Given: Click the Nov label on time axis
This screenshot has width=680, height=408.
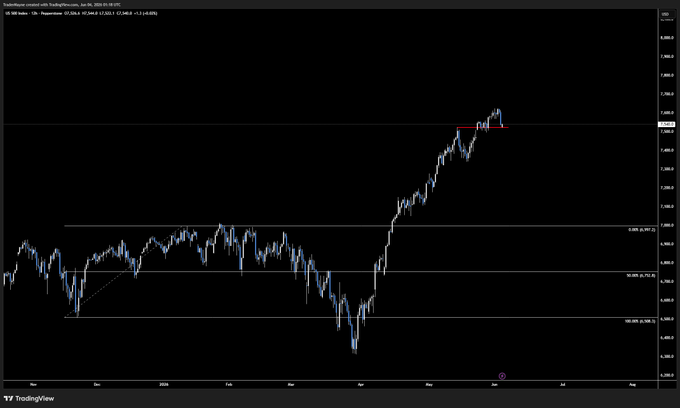Looking at the screenshot, I should pyautogui.click(x=33, y=384).
